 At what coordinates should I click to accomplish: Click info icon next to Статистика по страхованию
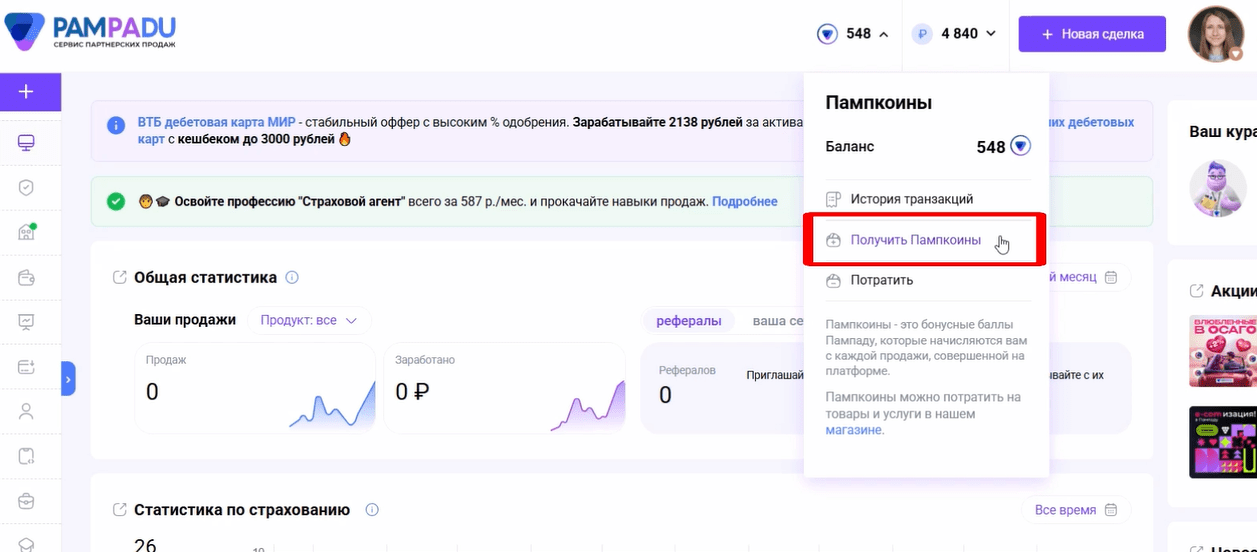pyautogui.click(x=372, y=510)
